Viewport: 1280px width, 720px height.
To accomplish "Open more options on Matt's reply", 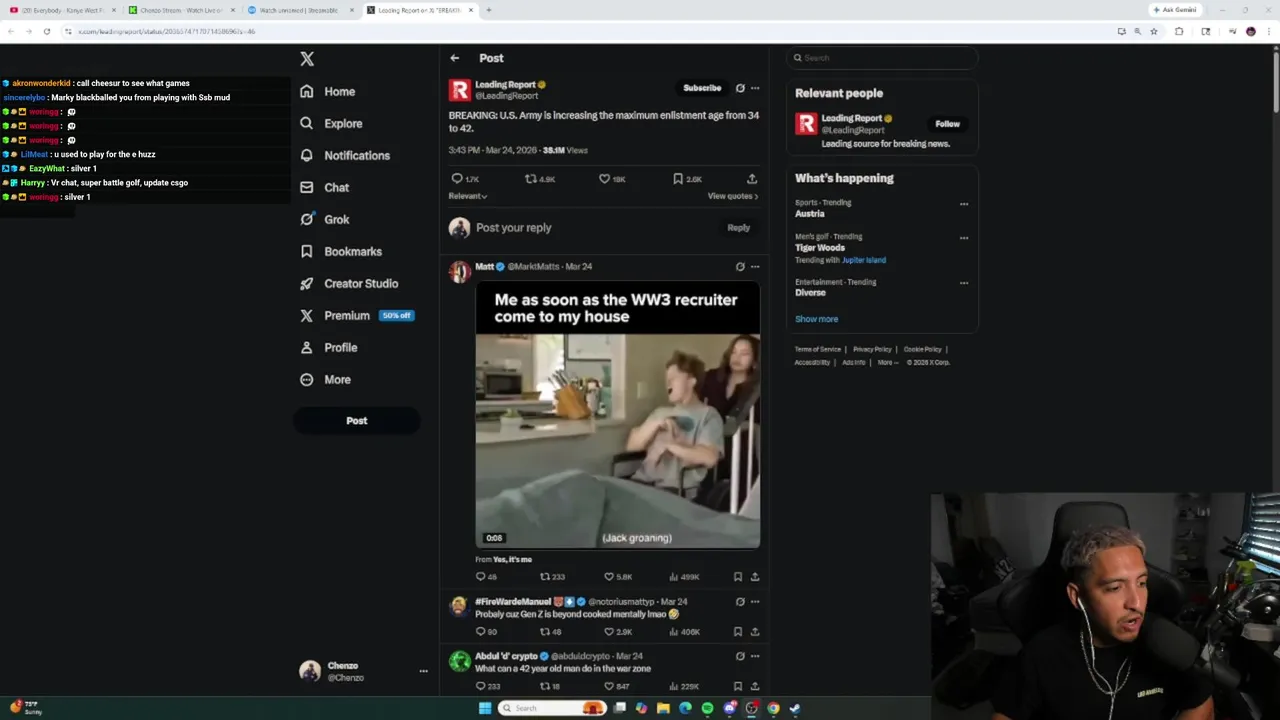I will pyautogui.click(x=755, y=267).
